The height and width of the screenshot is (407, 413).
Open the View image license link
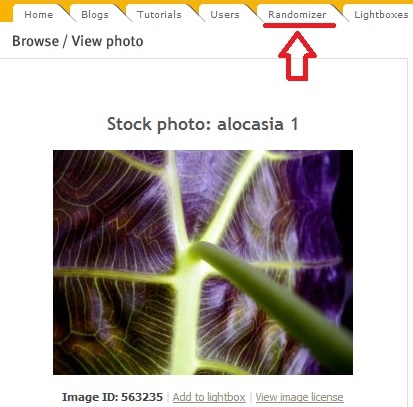pos(299,397)
